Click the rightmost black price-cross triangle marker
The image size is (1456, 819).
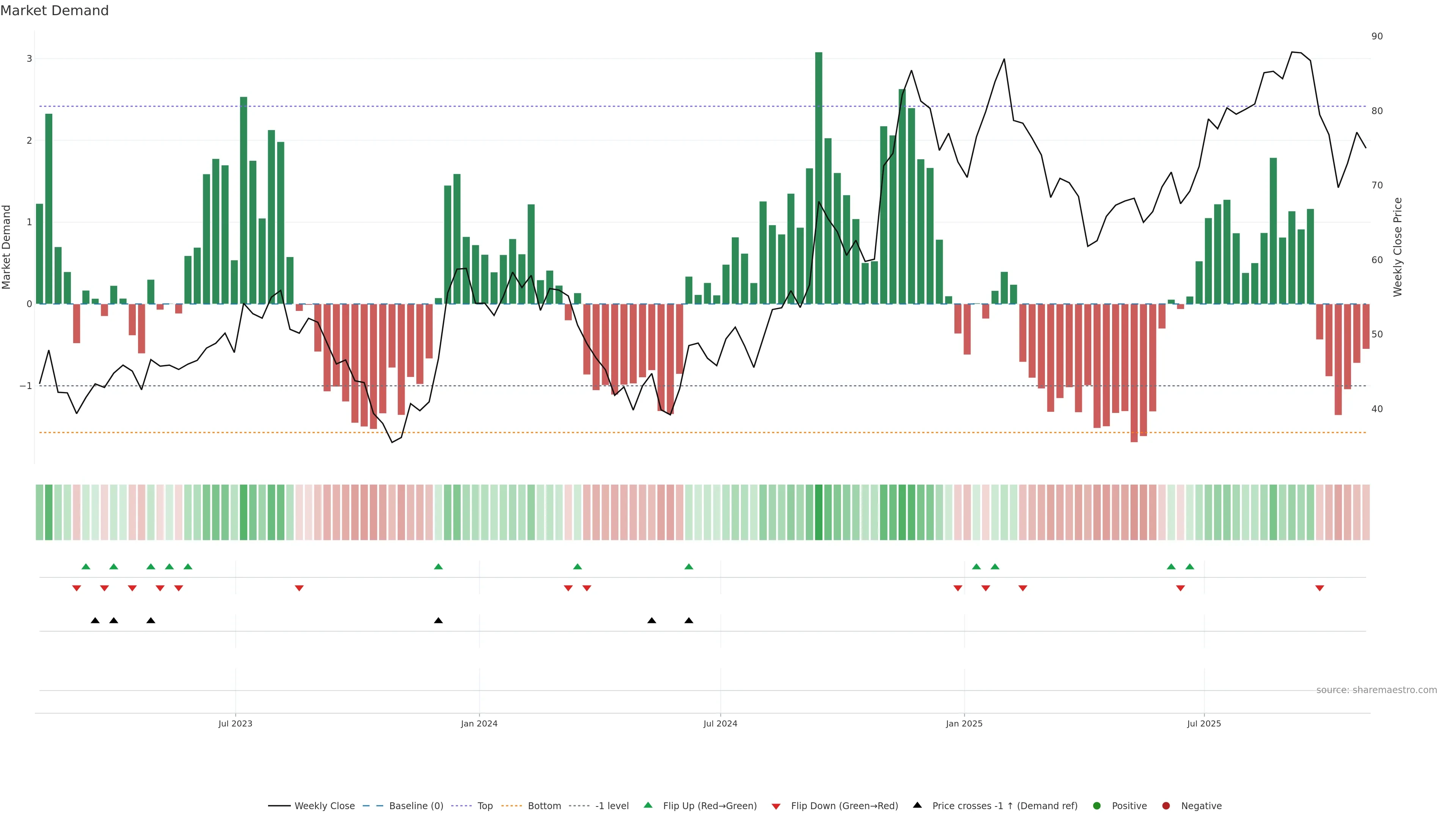pos(689,621)
